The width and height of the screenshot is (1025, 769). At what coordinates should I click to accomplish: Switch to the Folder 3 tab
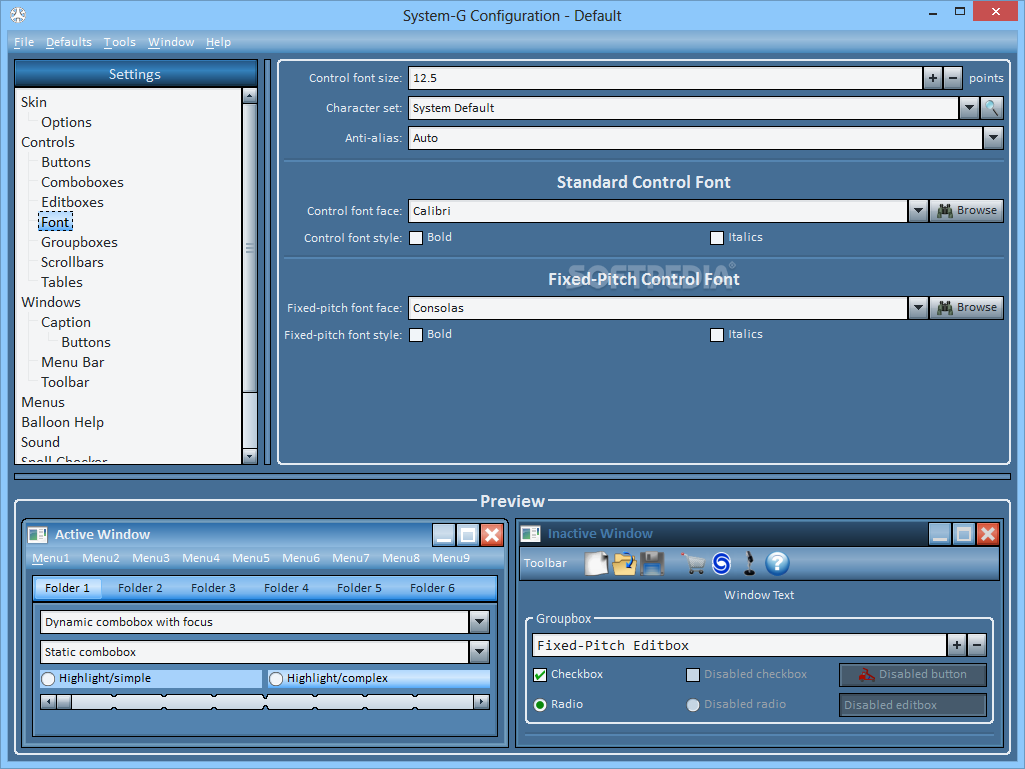(x=213, y=588)
